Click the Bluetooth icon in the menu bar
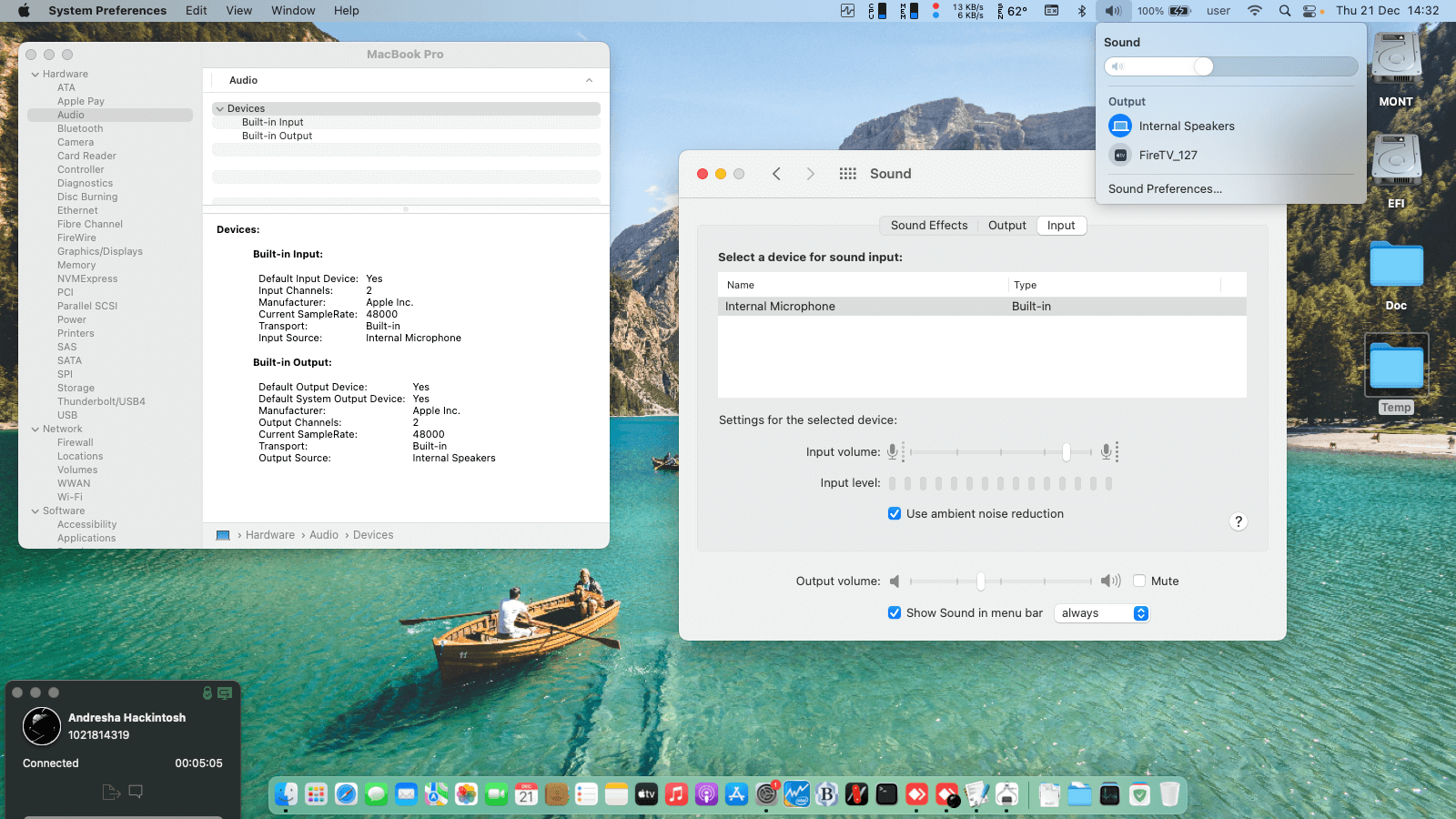 pos(1082,11)
